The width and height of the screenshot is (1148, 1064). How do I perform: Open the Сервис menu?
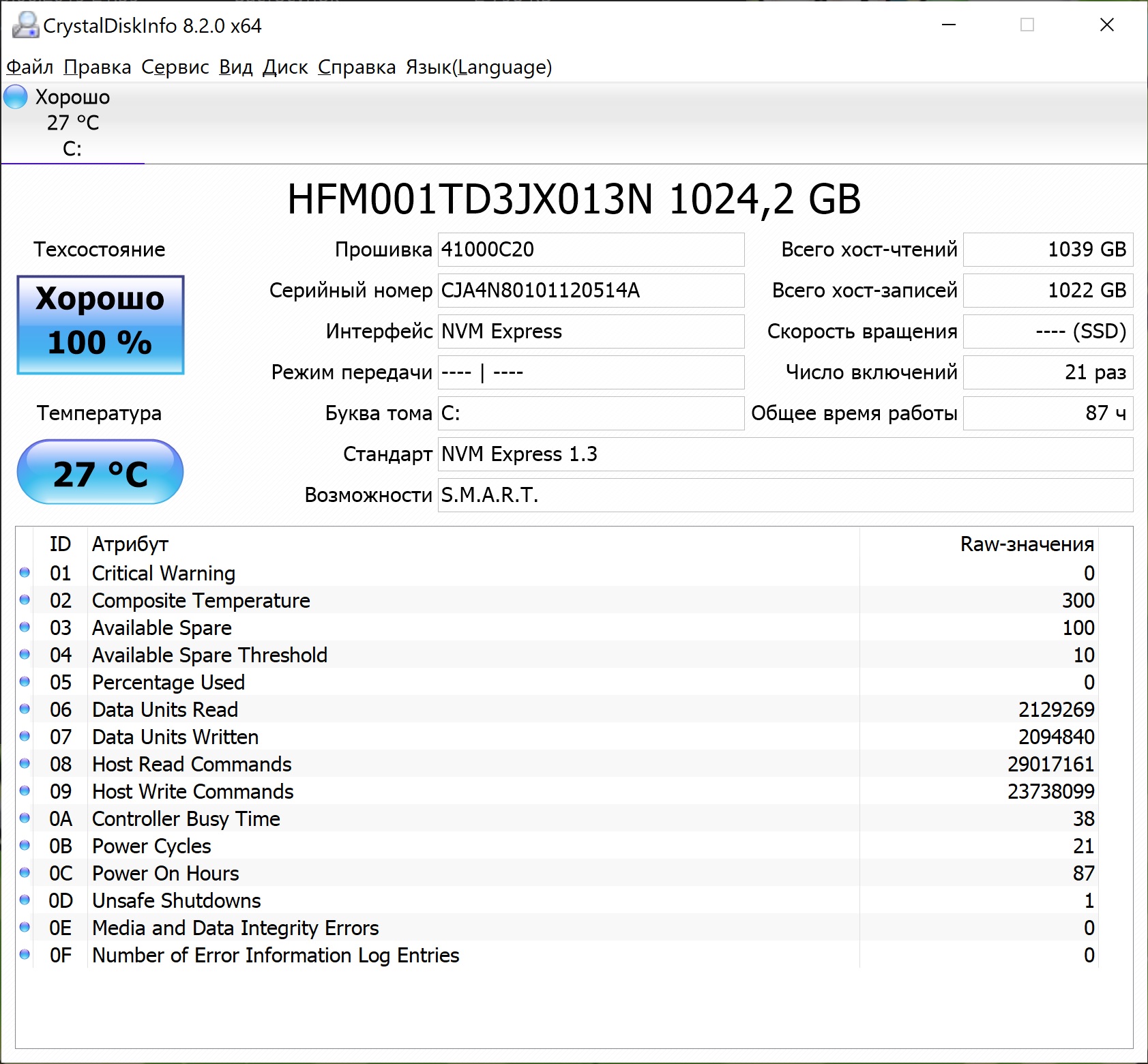pyautogui.click(x=175, y=67)
